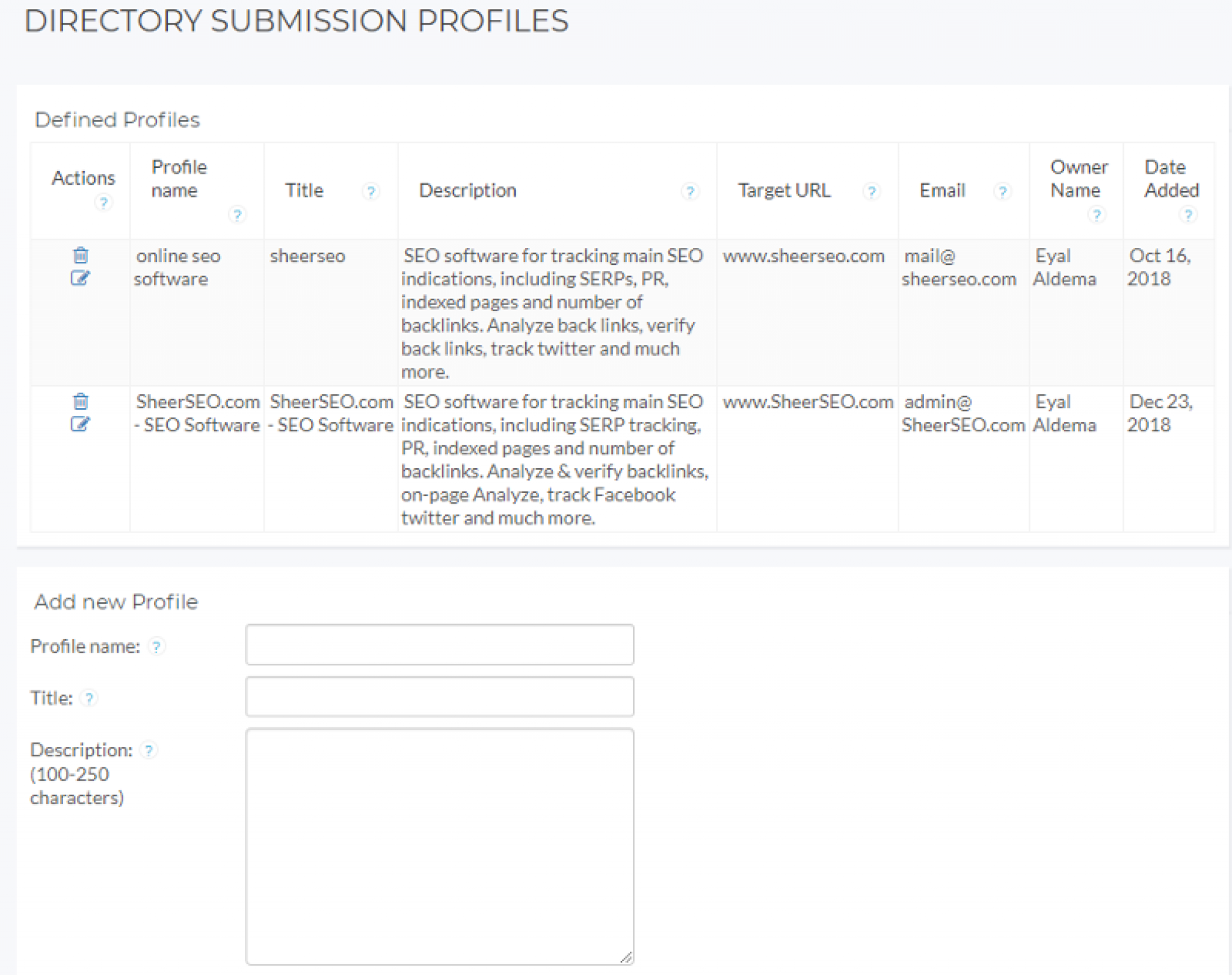1232x975 pixels.
Task: Delete the 'SheerSEO.com - SEO Software' profile
Action: coord(81,401)
